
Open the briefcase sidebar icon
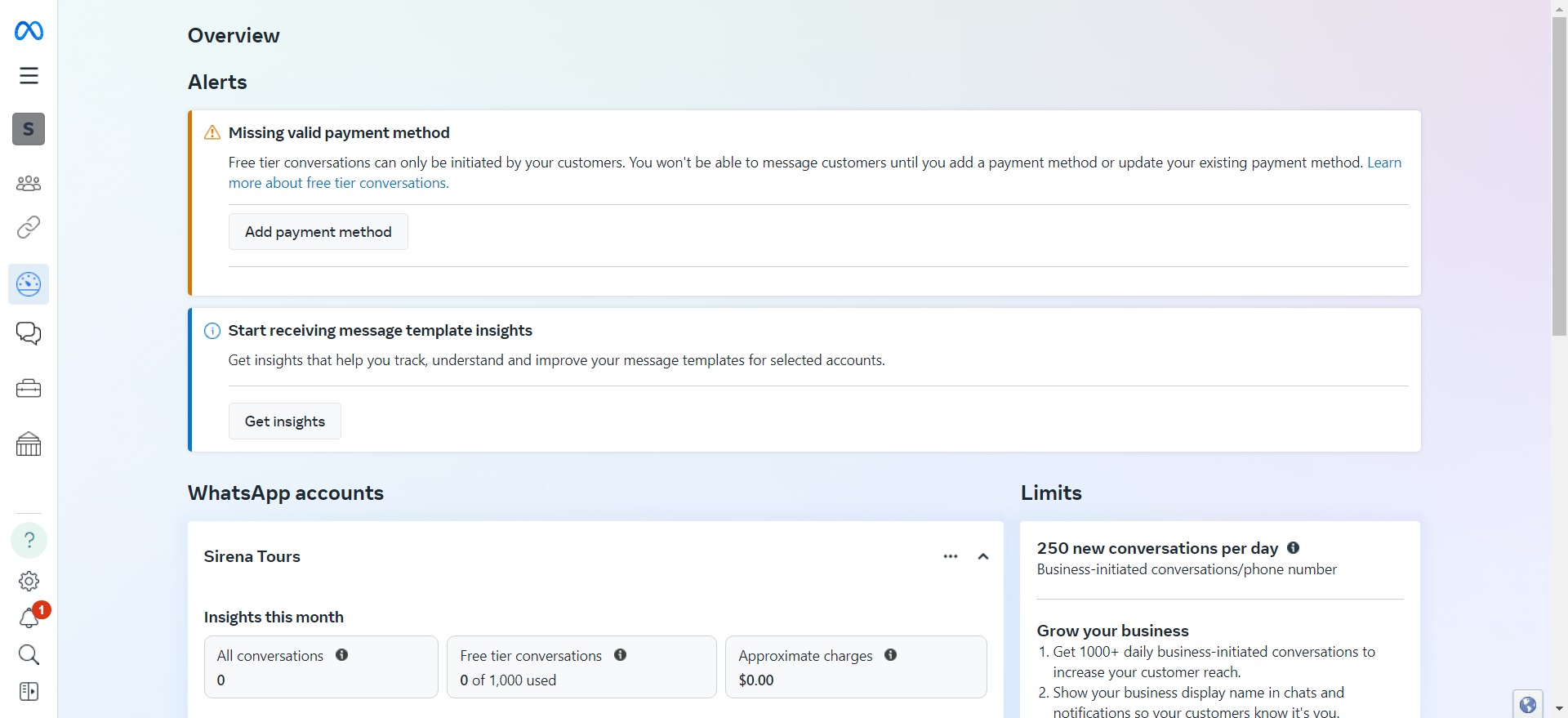(29, 389)
